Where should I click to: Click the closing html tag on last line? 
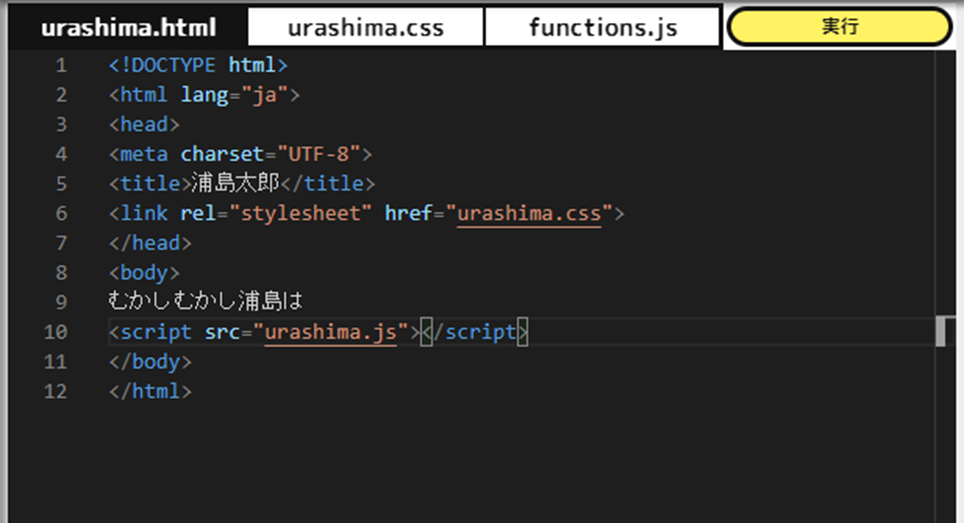coord(150,391)
